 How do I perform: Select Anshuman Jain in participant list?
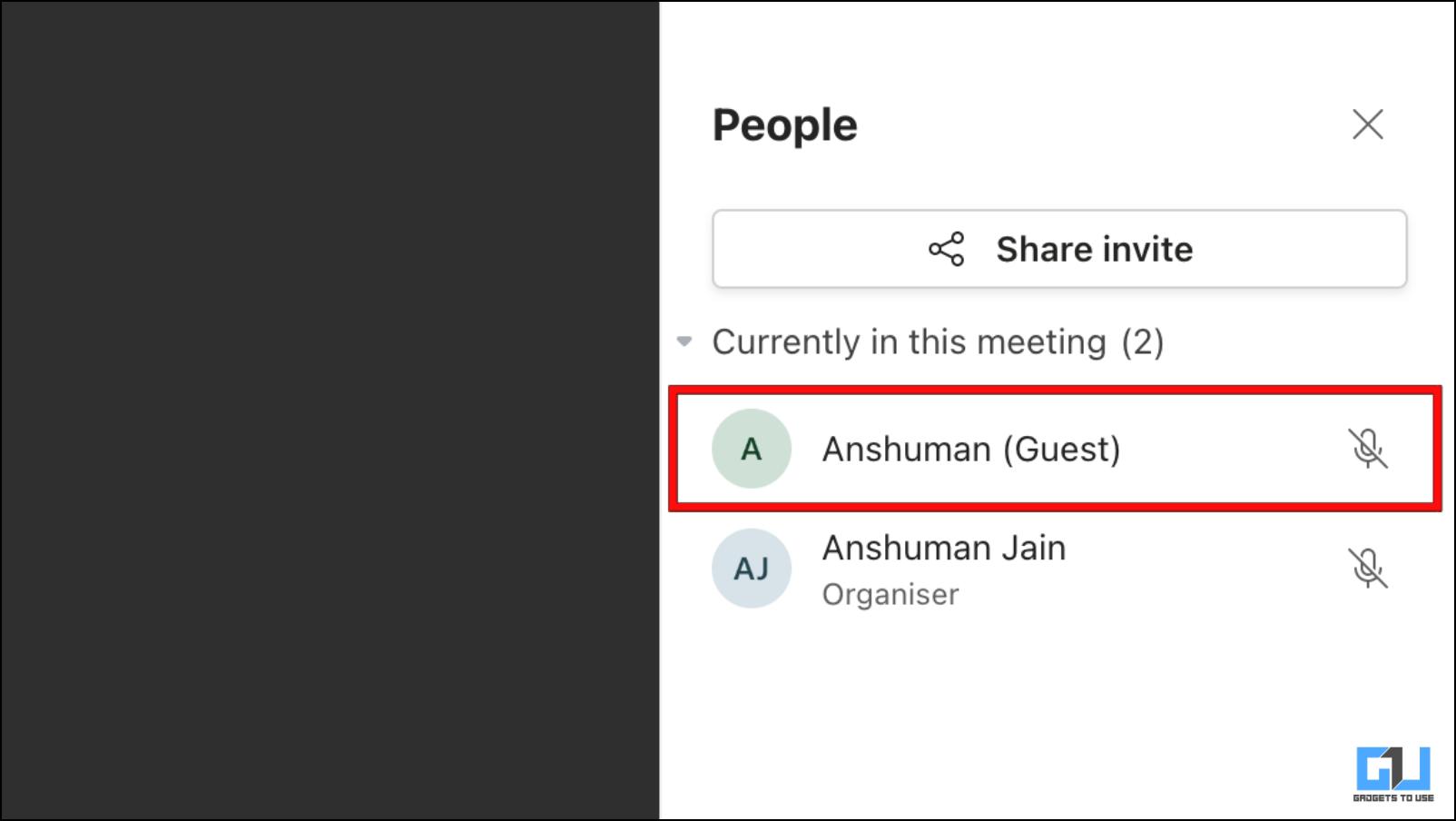coord(943,548)
